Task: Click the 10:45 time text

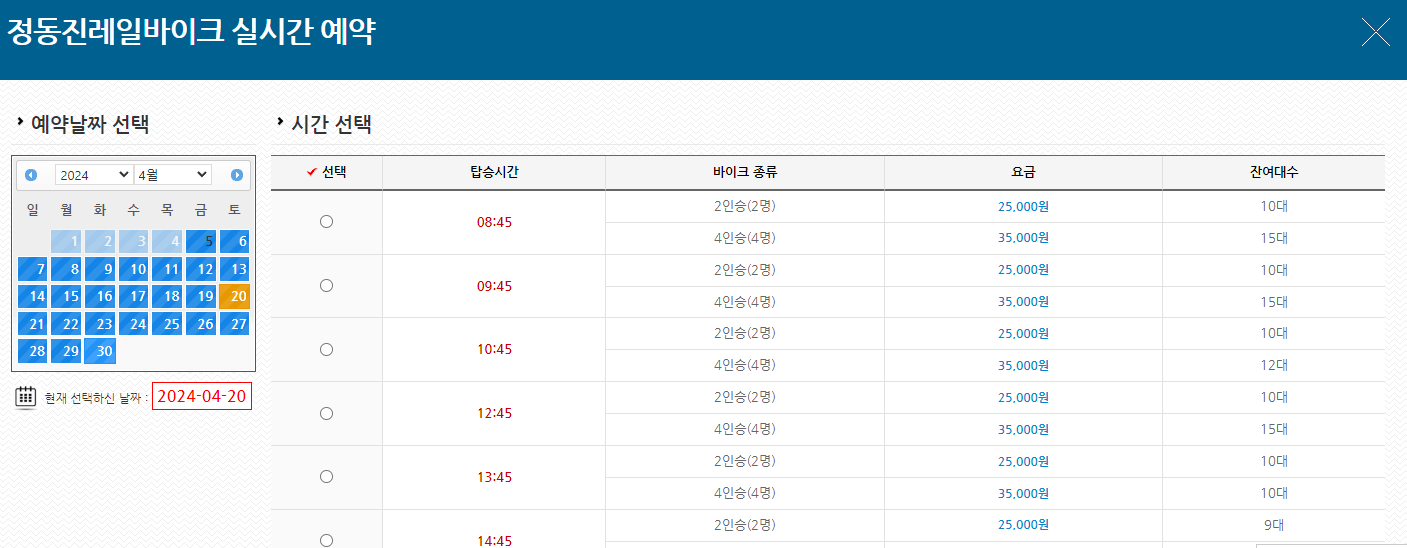Action: coord(494,350)
